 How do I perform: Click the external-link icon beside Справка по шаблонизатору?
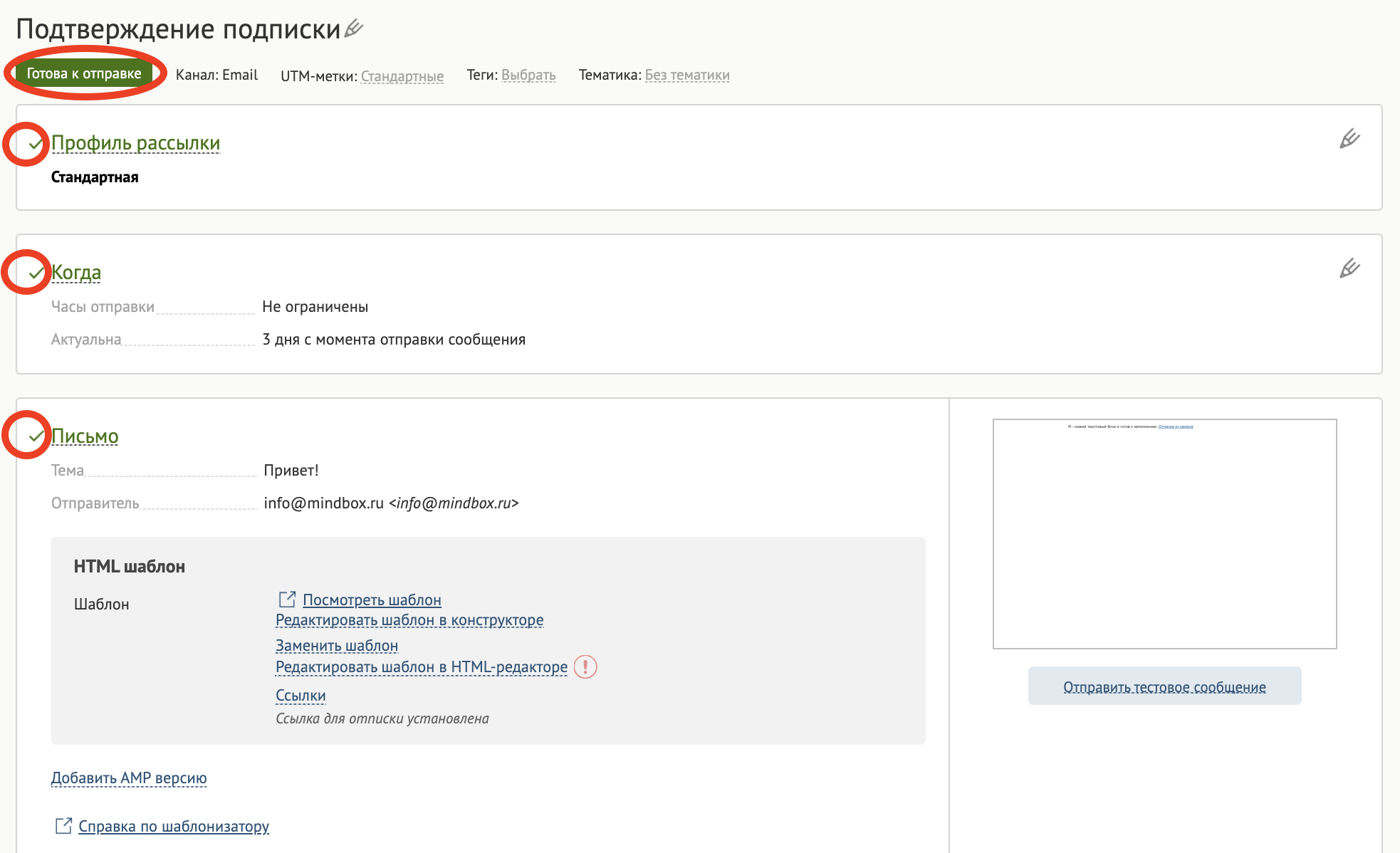[x=63, y=826]
